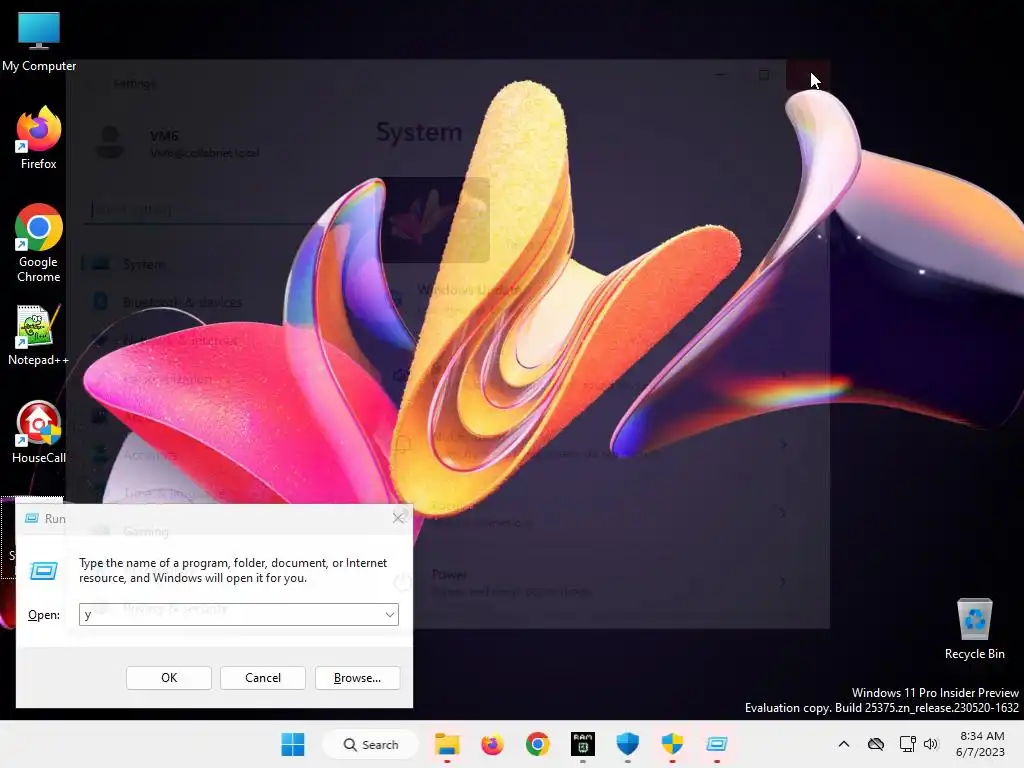Select the Firefox desktop shortcut
The image size is (1024, 768).
39,138
